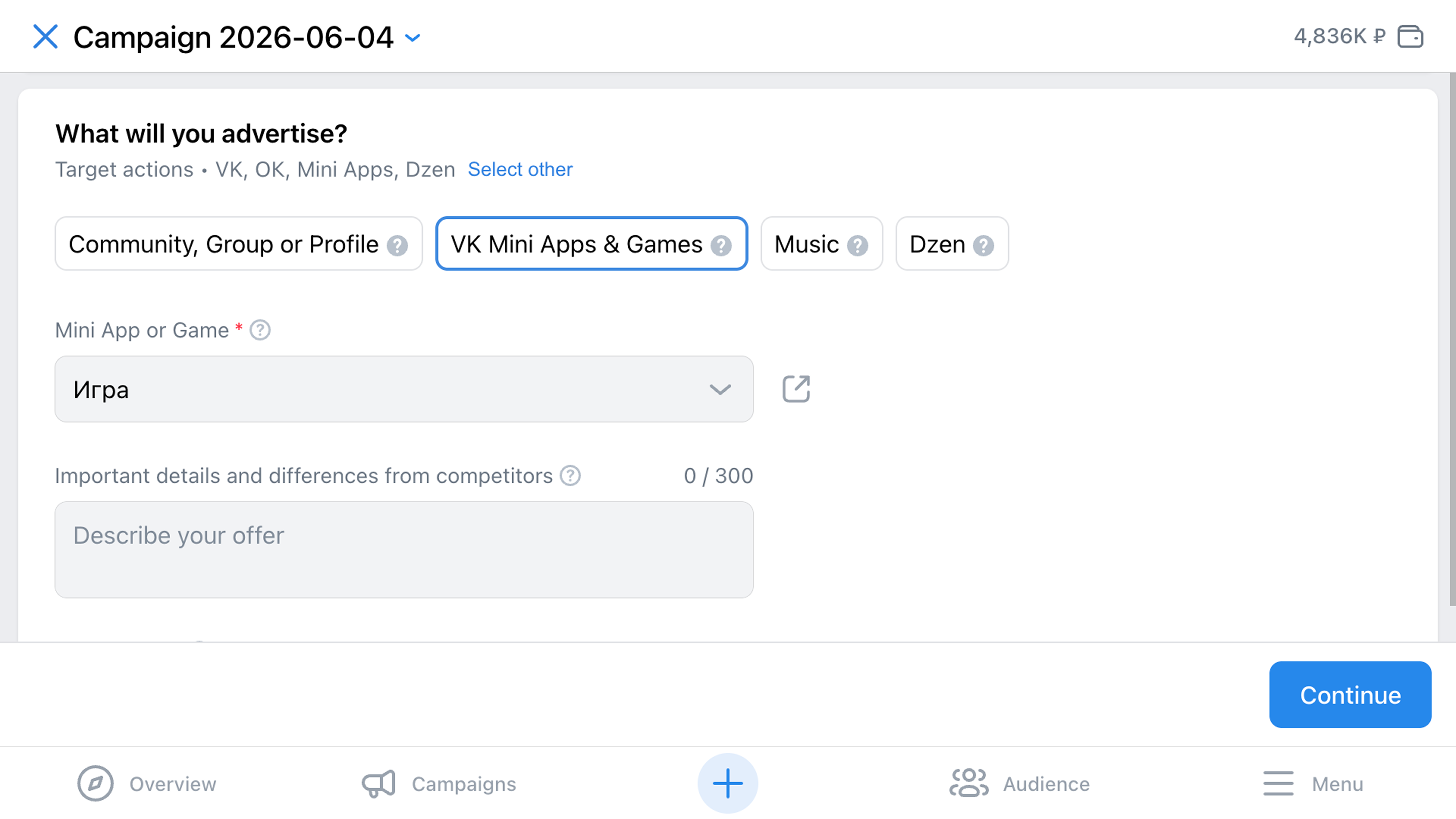Open selected game in external link icon
1456x819 pixels.
point(796,389)
